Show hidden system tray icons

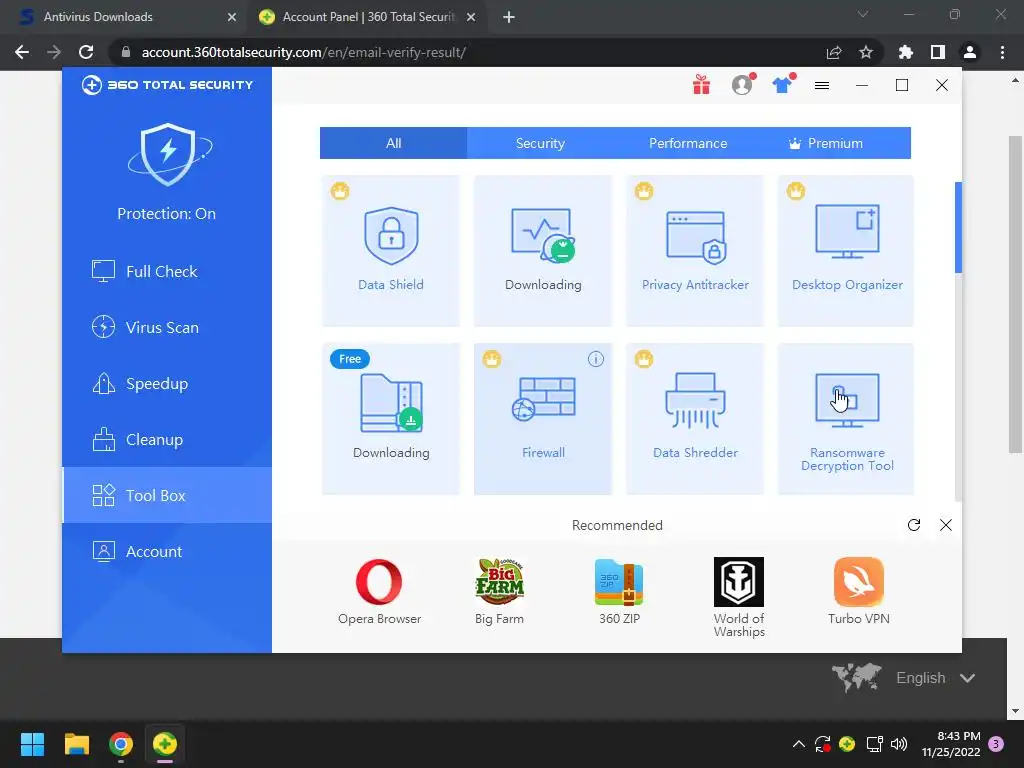[x=798, y=744]
